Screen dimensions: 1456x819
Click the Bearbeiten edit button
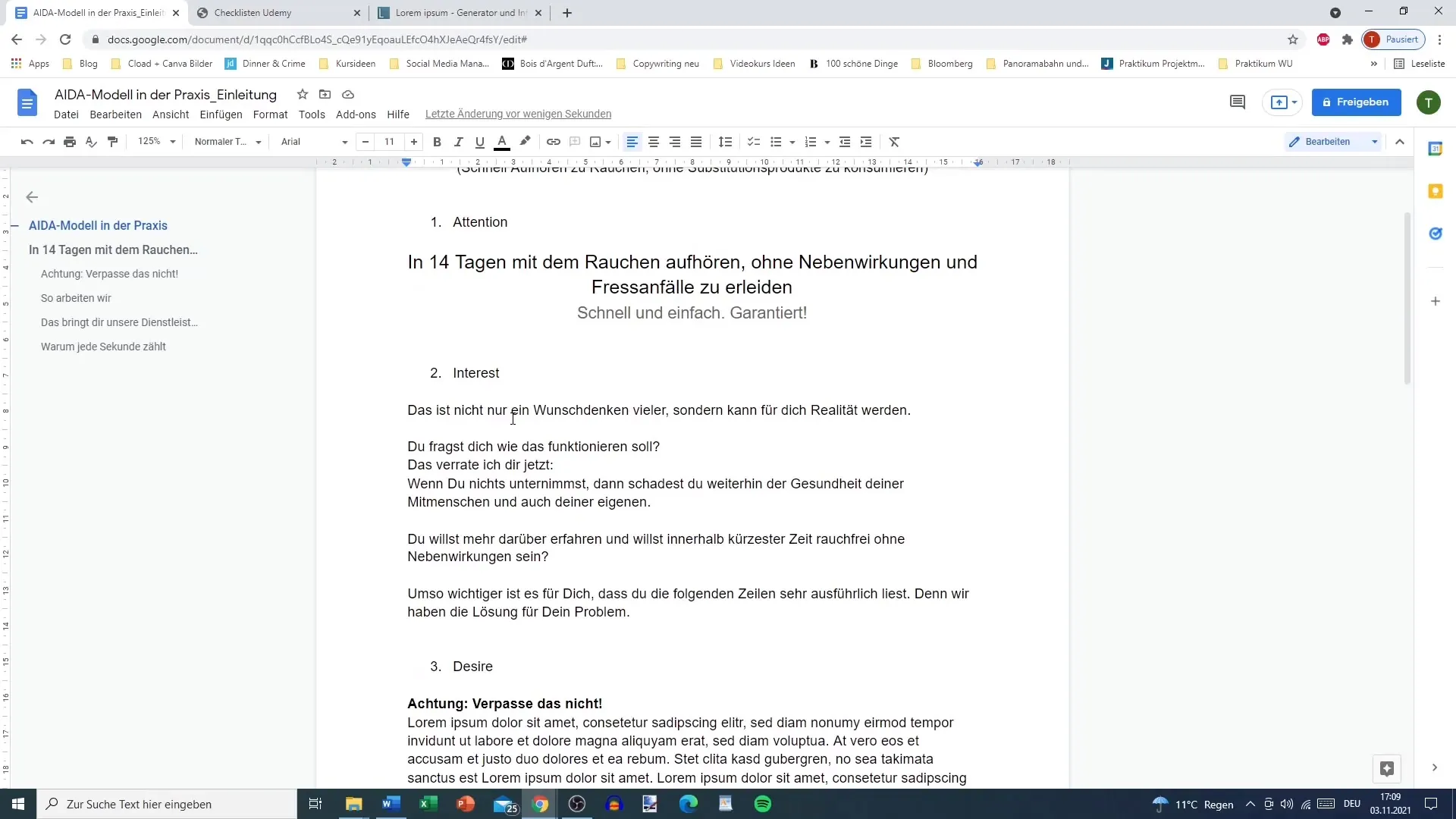click(x=1329, y=141)
